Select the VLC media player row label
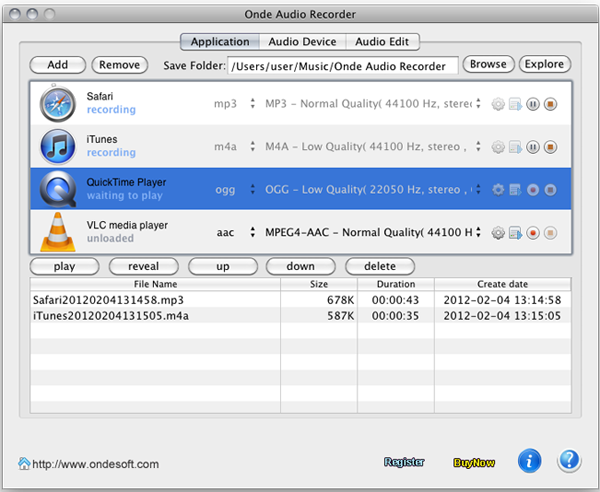This screenshot has width=600, height=492. (x=127, y=225)
